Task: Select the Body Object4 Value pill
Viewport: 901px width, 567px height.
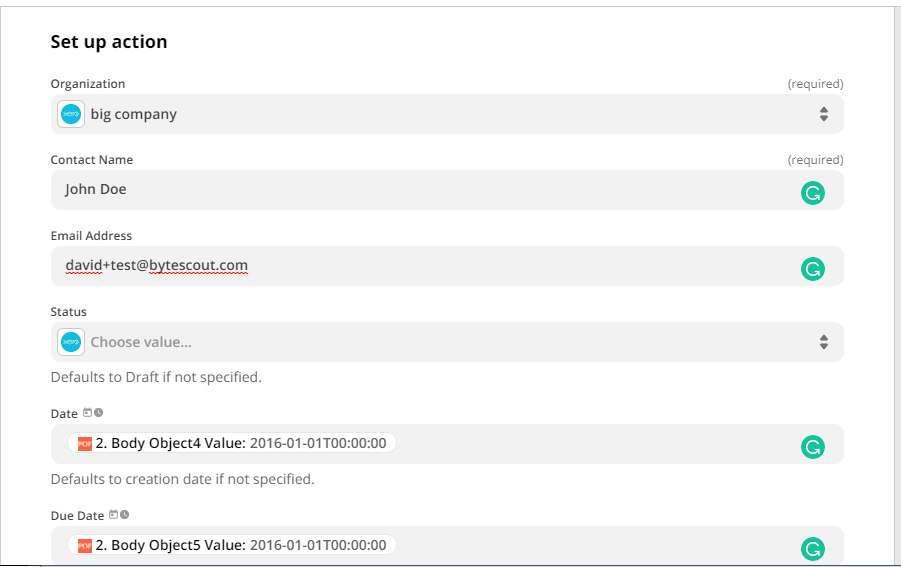Action: (240, 443)
